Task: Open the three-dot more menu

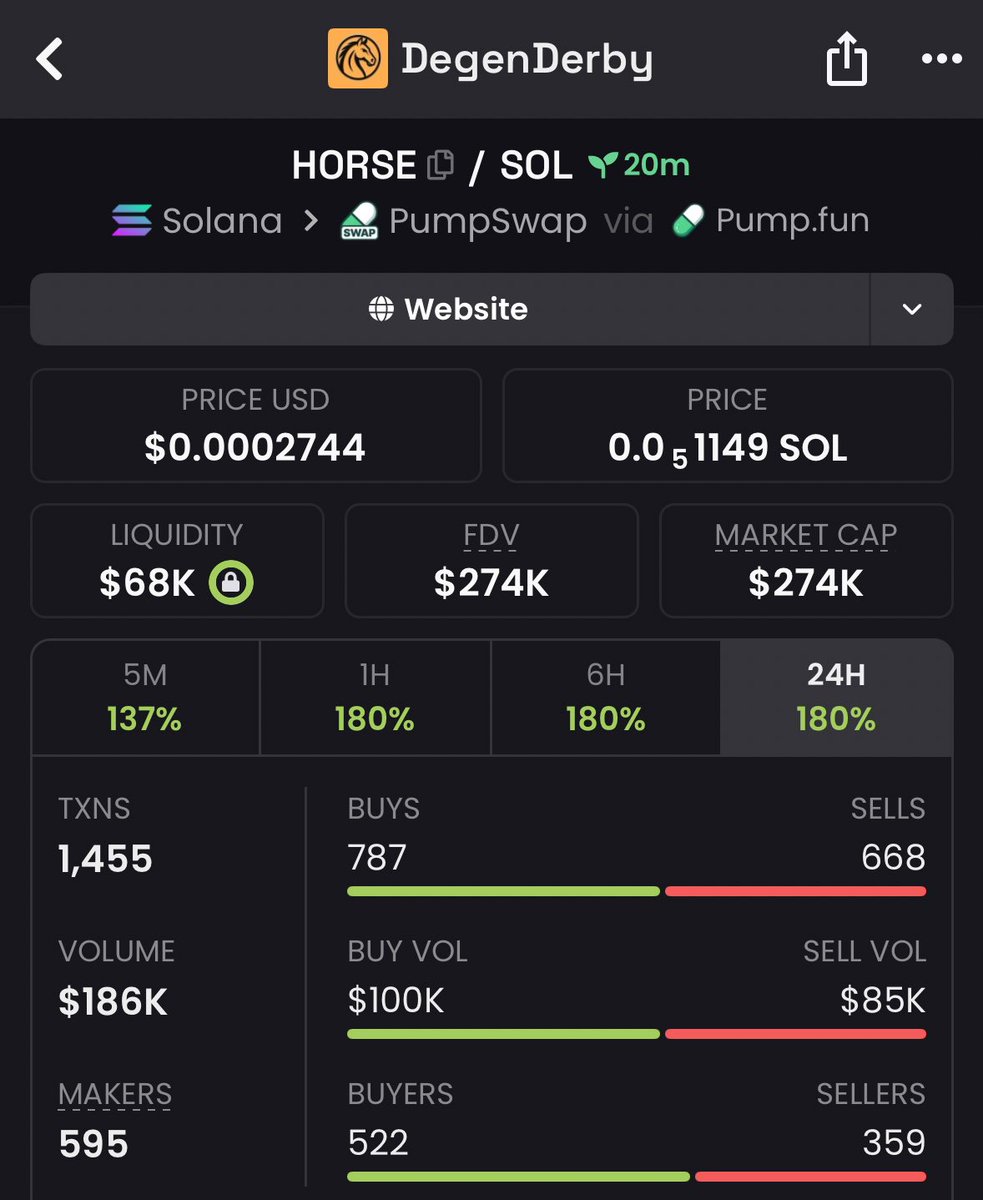Action: (941, 59)
